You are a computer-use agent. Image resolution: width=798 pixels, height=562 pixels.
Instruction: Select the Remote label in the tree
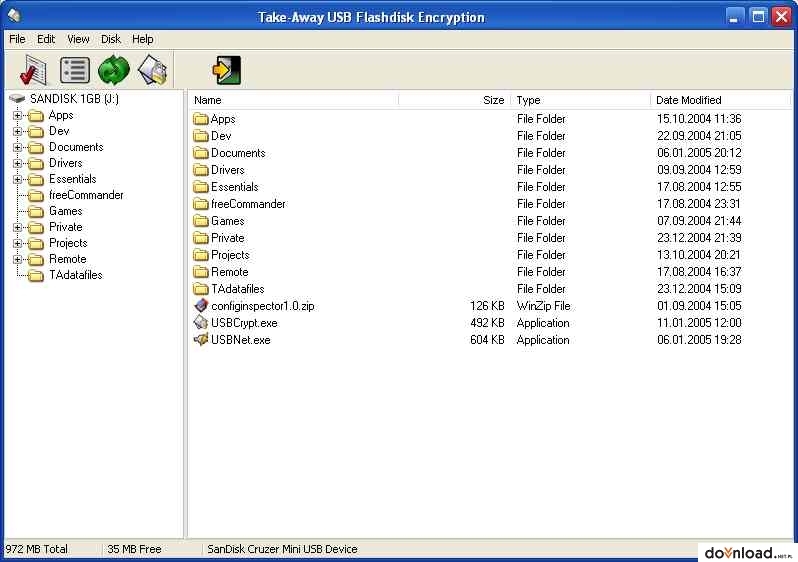[68, 259]
